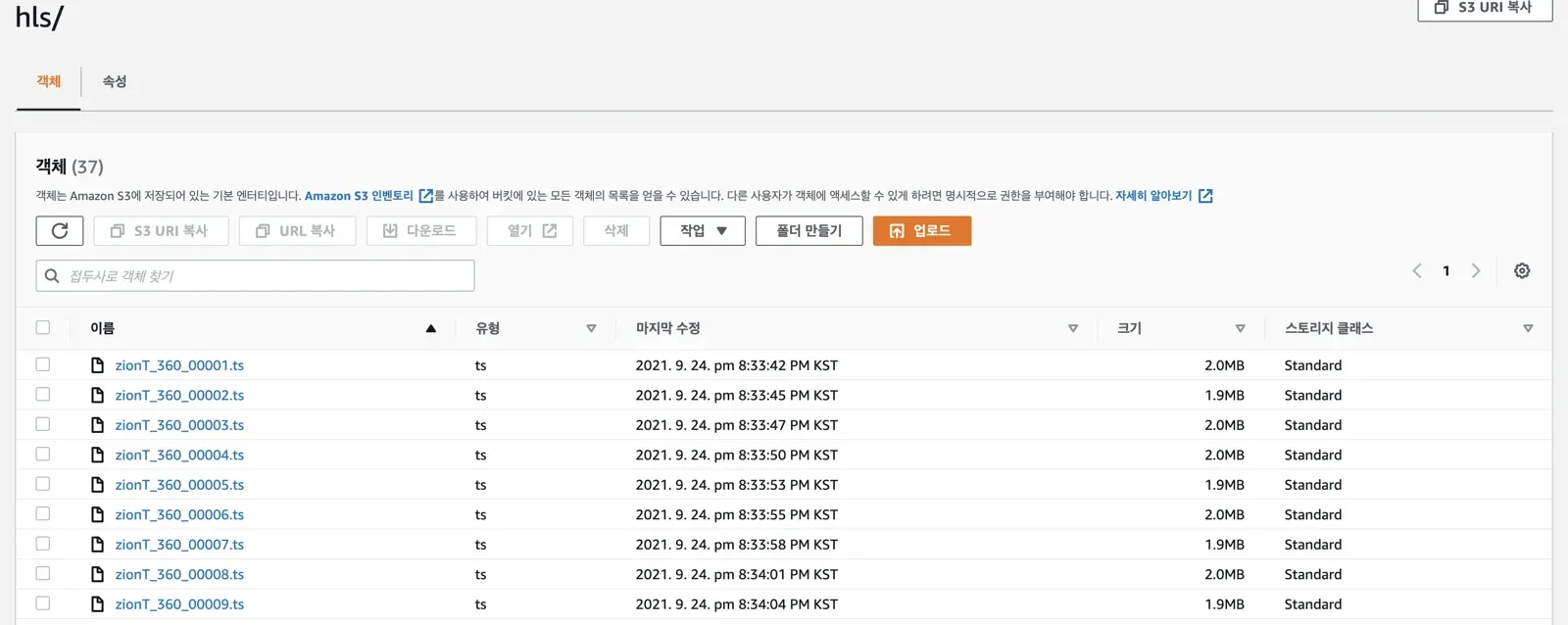Image resolution: width=1568 pixels, height=625 pixels.
Task: Check the box for zionT_360_00003.ts
Action: [x=43, y=424]
